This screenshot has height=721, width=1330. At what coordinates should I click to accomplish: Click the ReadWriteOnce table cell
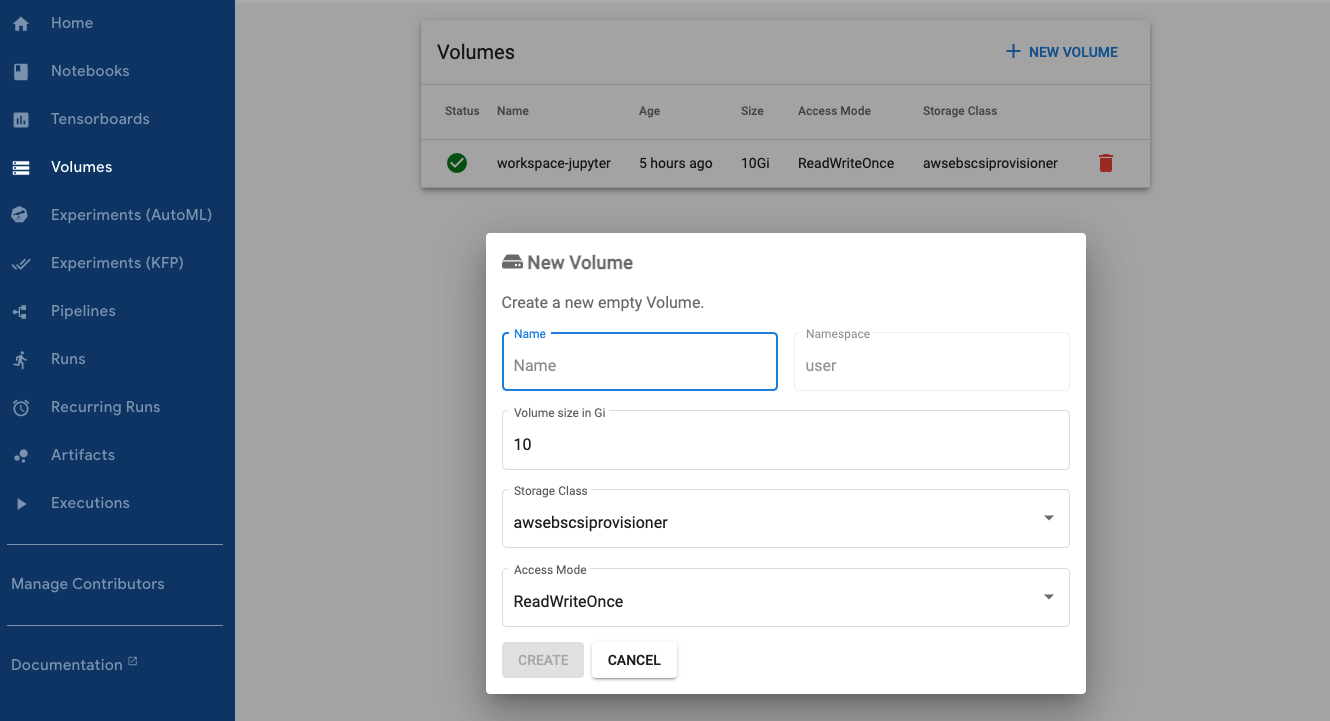tap(846, 163)
